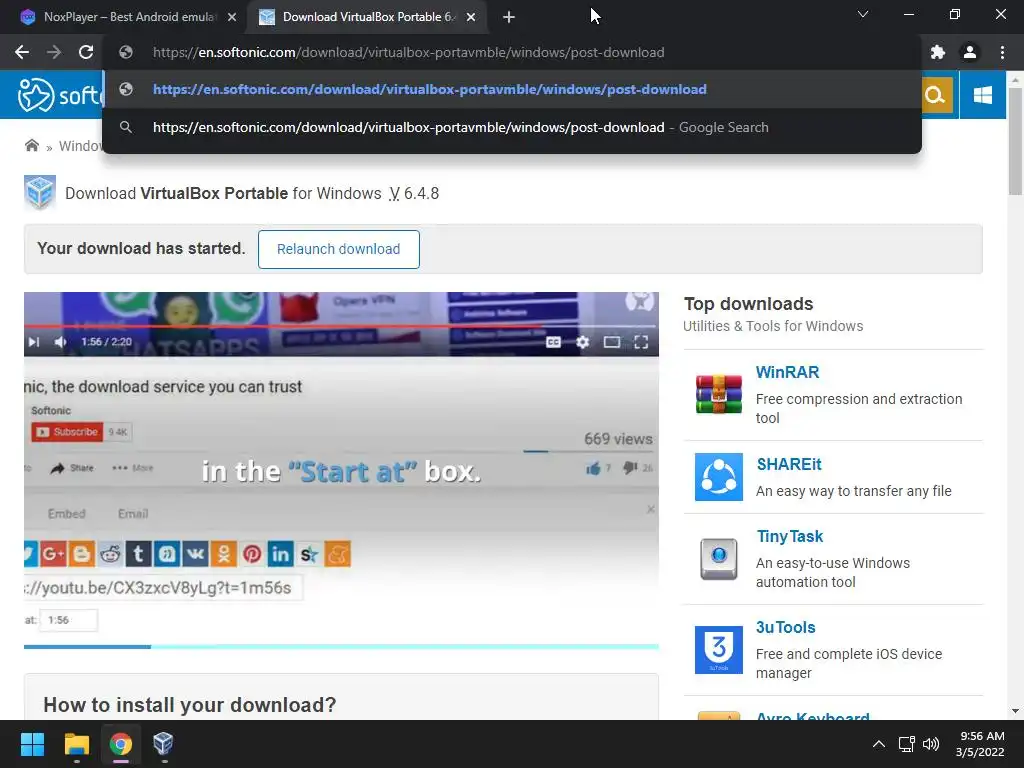Mute the video volume
The image size is (1024, 768).
[x=61, y=342]
